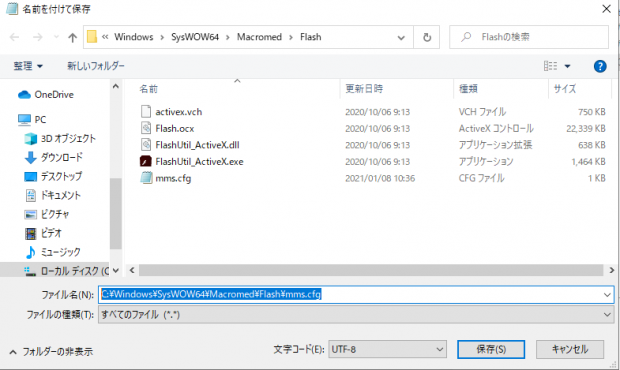Click the FlashUtil_ActiveX.exe Flash icon
The width and height of the screenshot is (620, 370).
click(x=146, y=161)
